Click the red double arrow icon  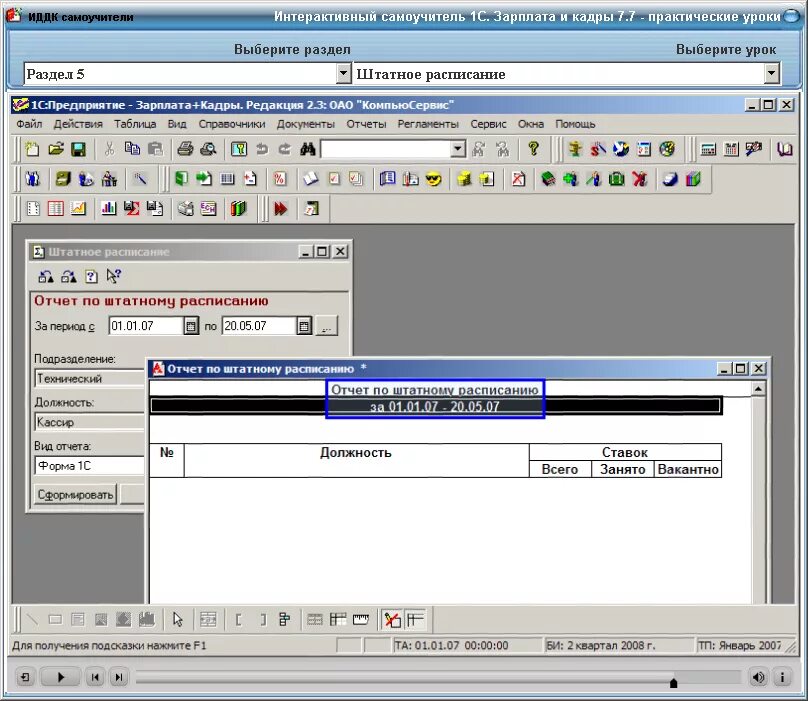(x=281, y=208)
